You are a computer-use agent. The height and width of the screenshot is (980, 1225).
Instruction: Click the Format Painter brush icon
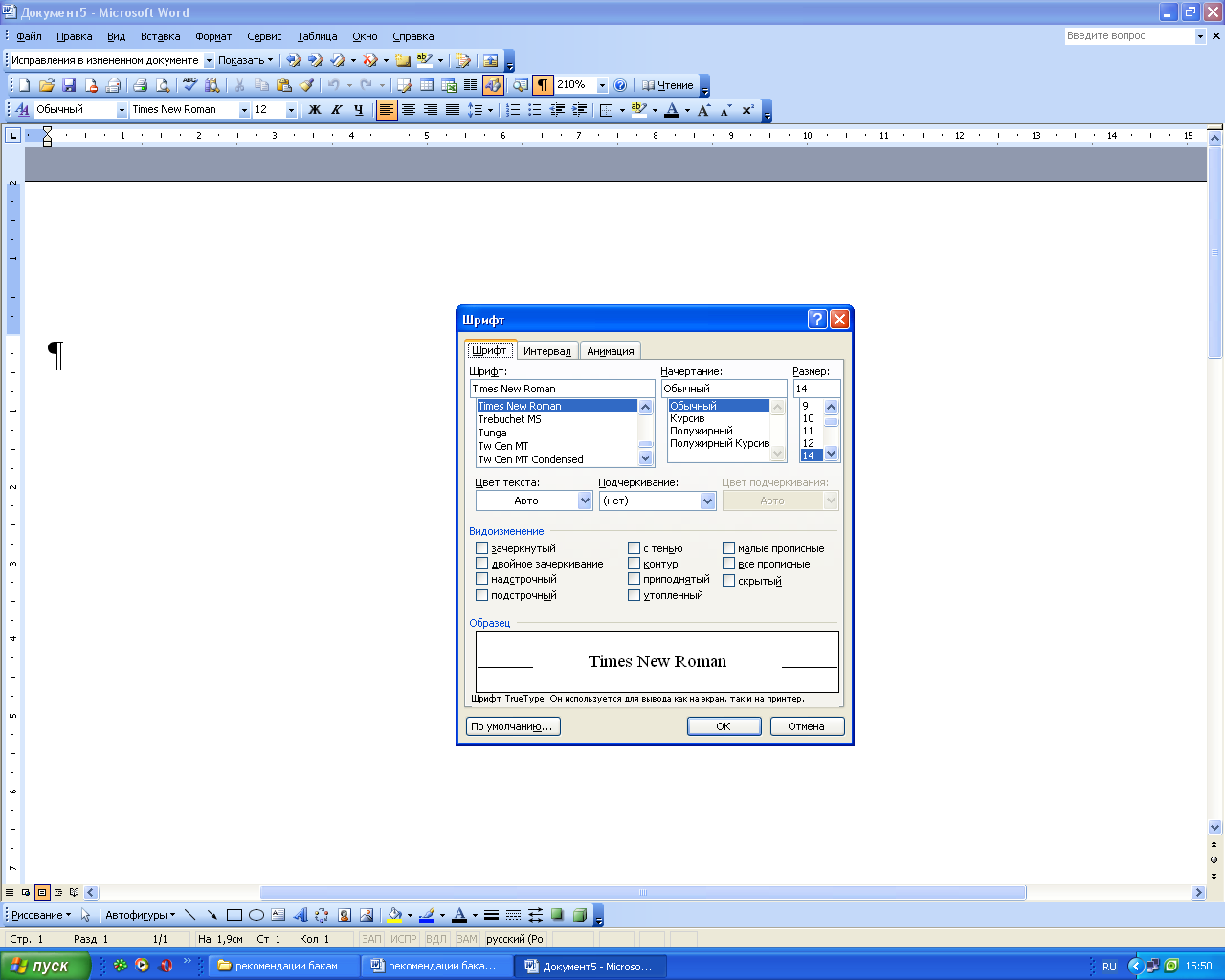pos(306,85)
